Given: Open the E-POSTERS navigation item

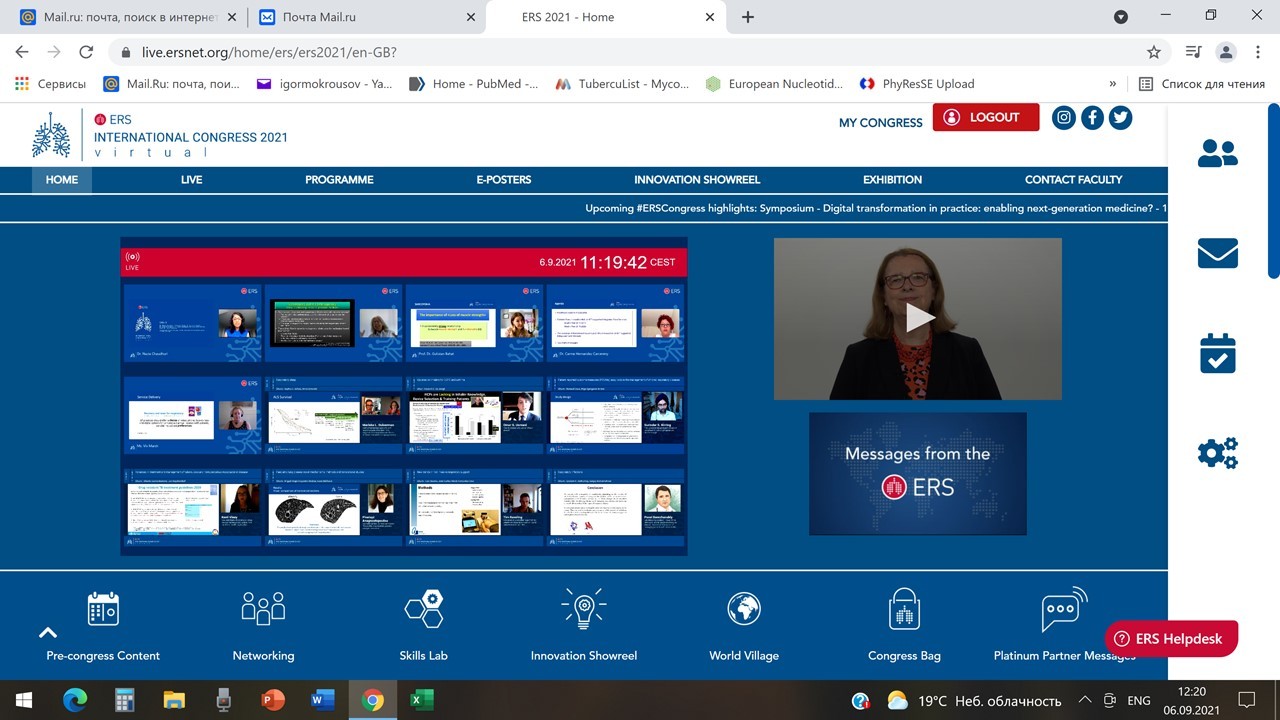Looking at the screenshot, I should (x=504, y=180).
